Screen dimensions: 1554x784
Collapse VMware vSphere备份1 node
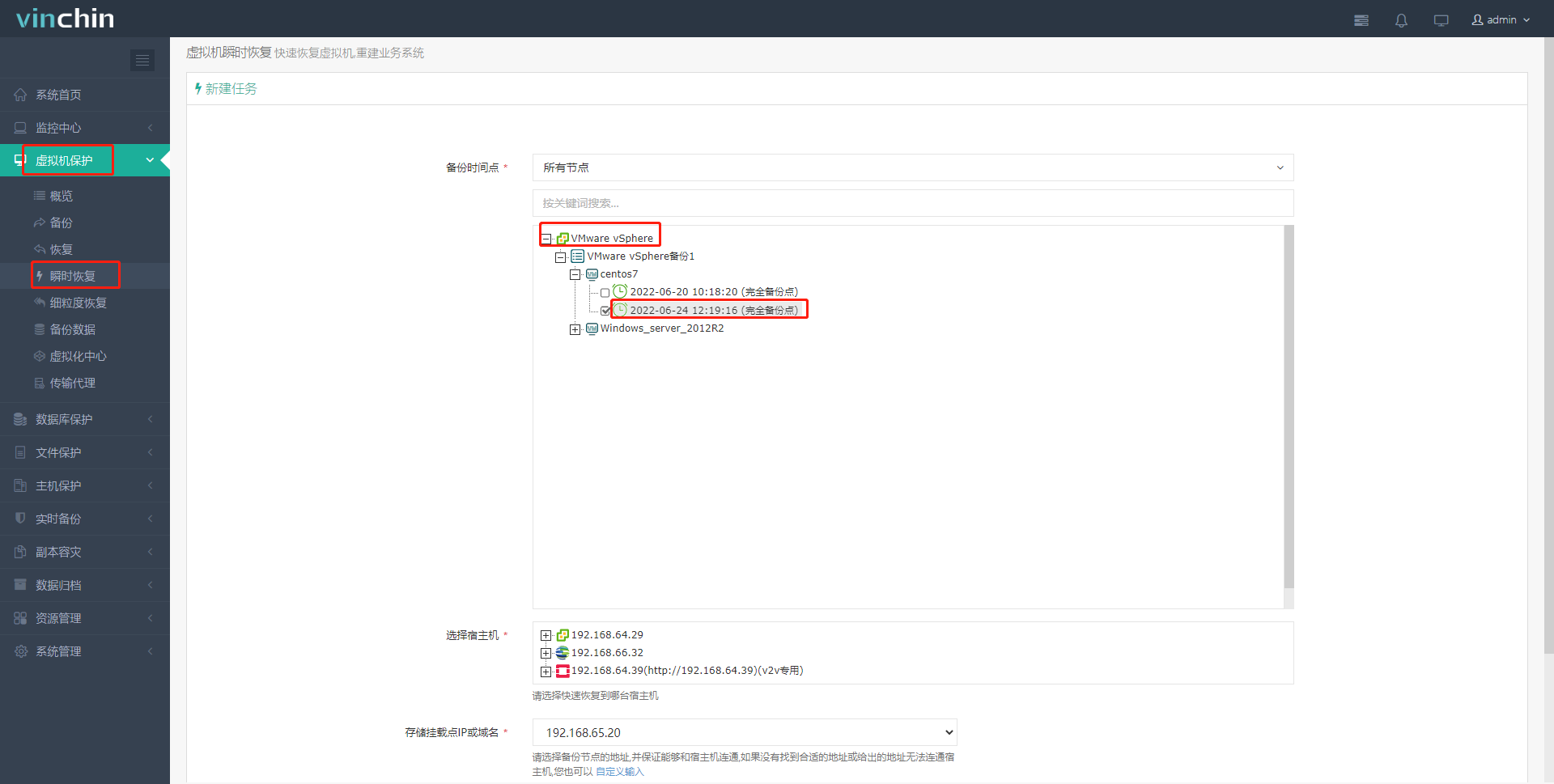click(560, 257)
